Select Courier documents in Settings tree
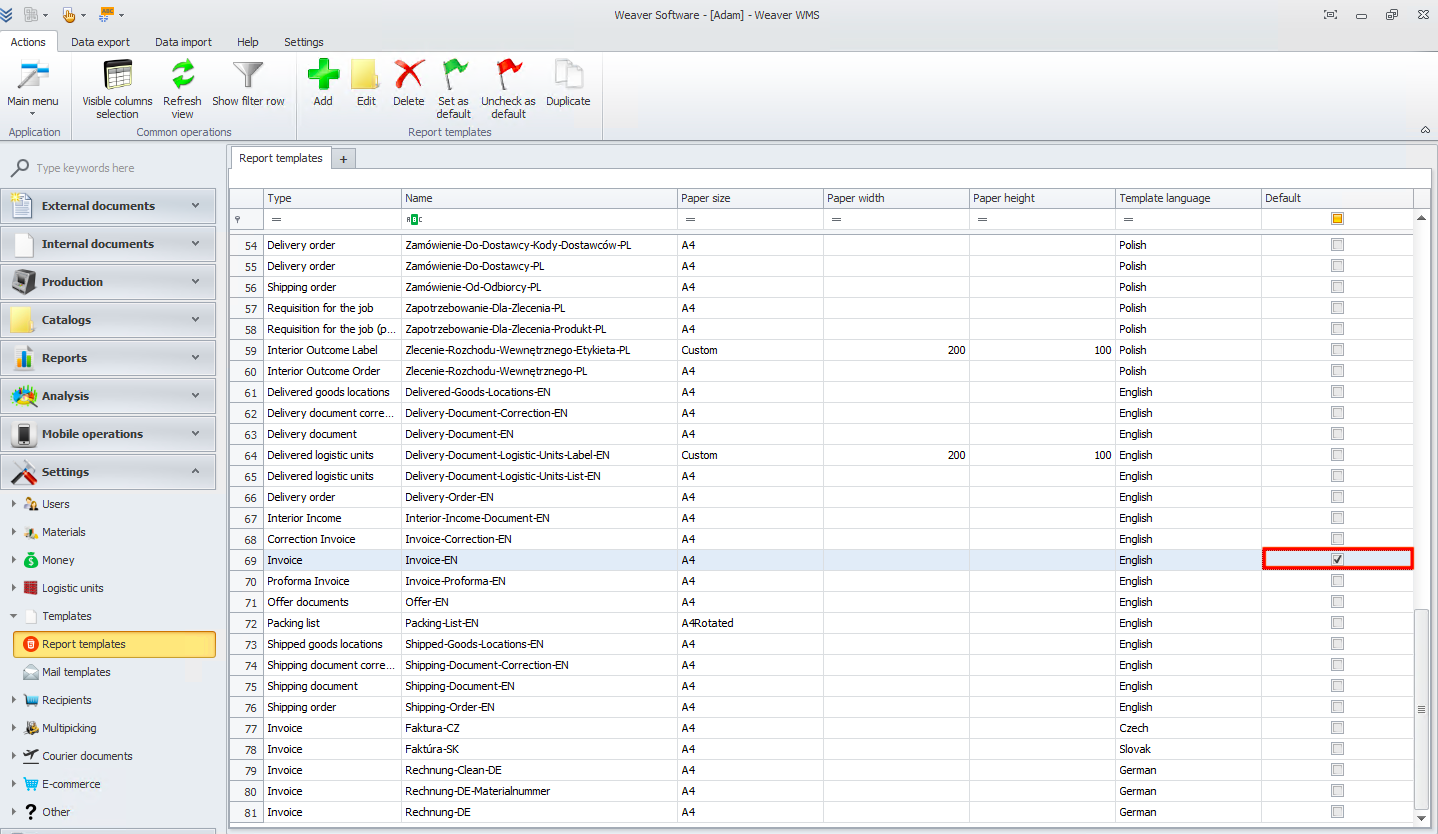The height and width of the screenshot is (834, 1438). click(87, 756)
